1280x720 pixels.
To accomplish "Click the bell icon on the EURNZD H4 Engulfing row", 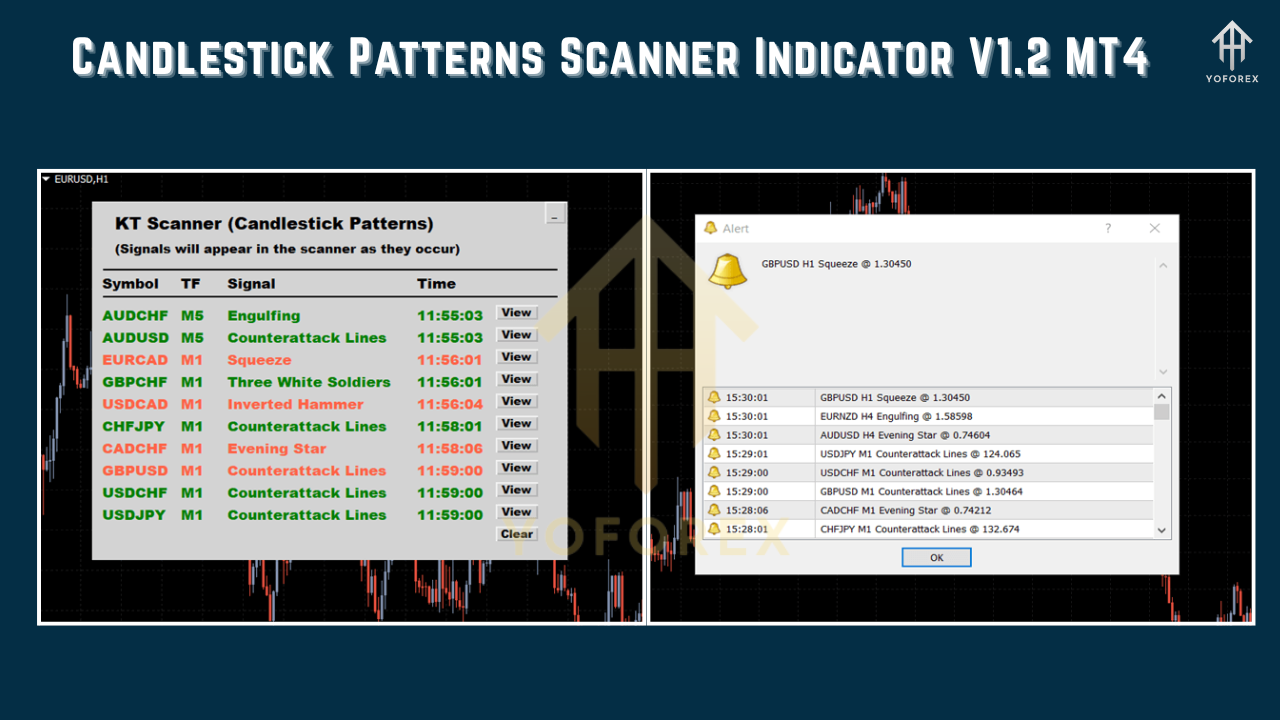I will (713, 416).
